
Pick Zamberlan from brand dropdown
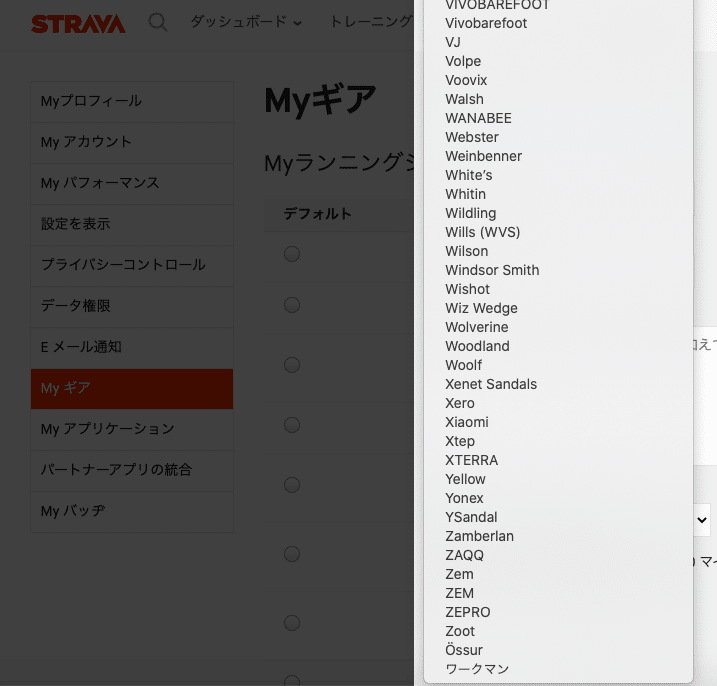point(558,536)
